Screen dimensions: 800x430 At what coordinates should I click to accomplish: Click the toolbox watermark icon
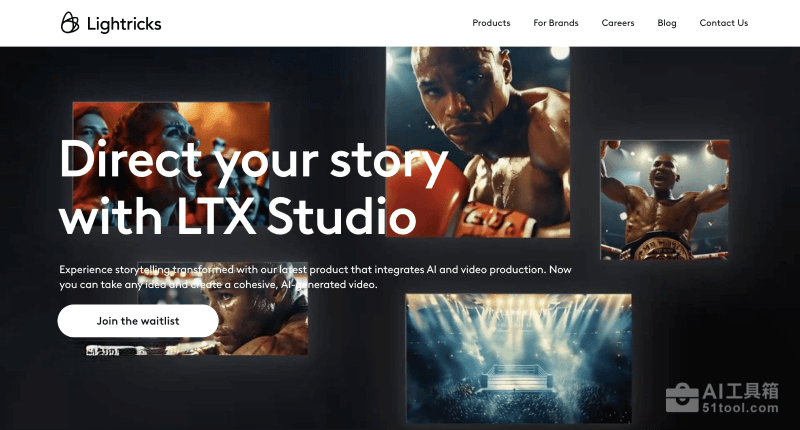[x=682, y=397]
